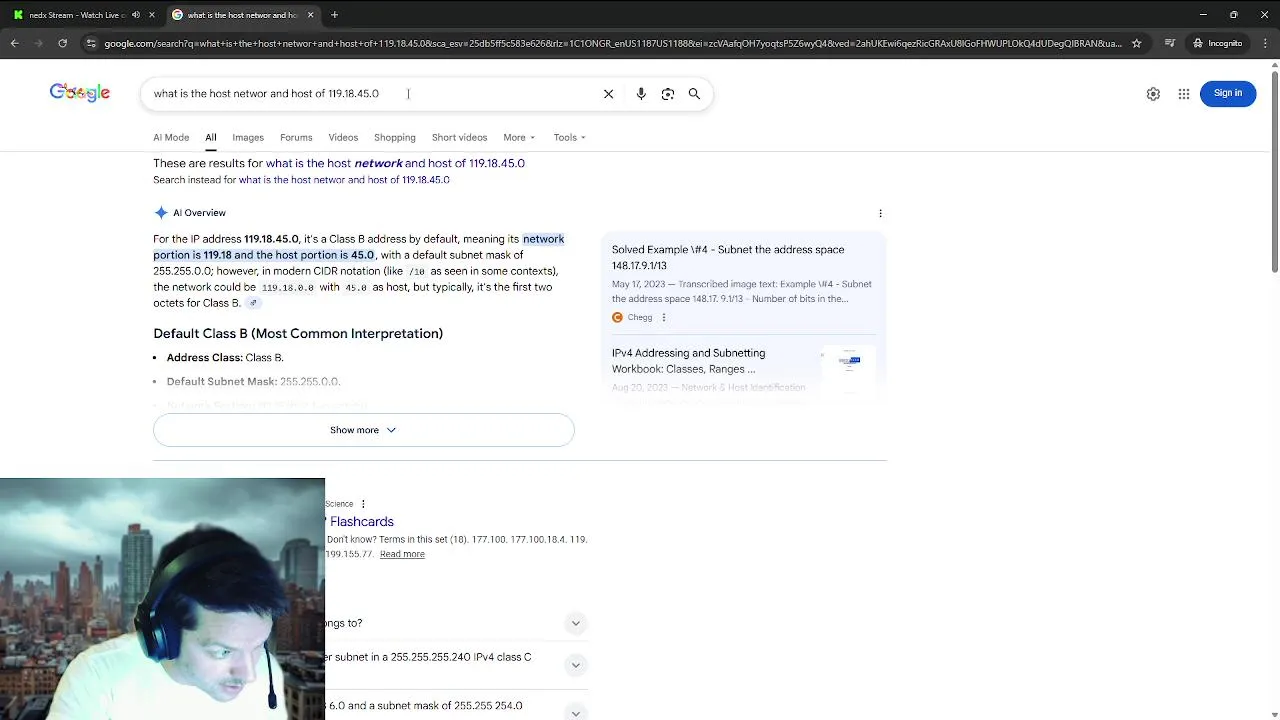Switch to AI Mode tab

(171, 137)
